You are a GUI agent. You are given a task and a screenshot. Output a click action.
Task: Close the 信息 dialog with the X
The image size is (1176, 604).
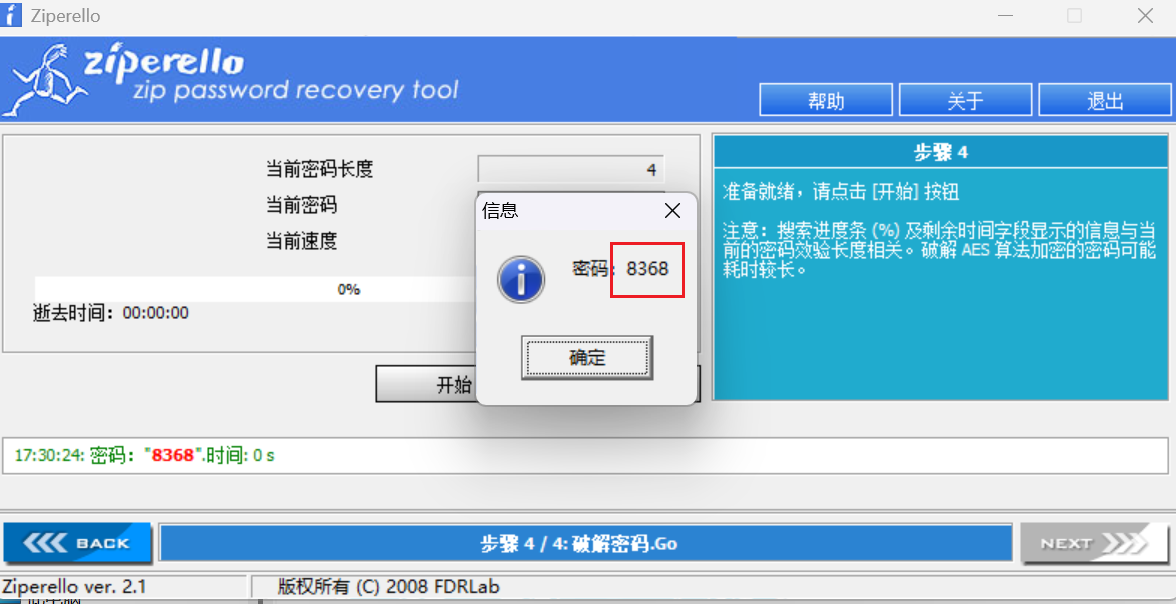[x=673, y=211]
